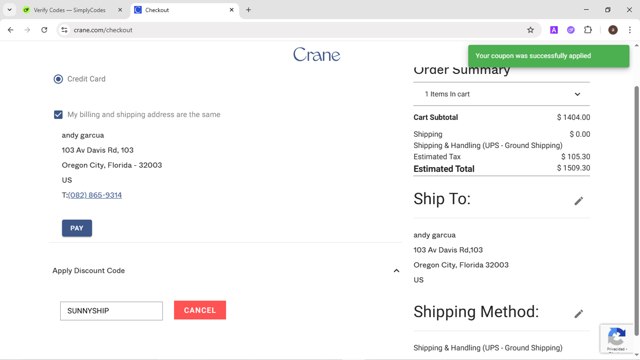Image resolution: width=640 pixels, height=360 pixels.
Task: Click the Estimated Tax $ 105.30 value
Action: pyautogui.click(x=575, y=157)
